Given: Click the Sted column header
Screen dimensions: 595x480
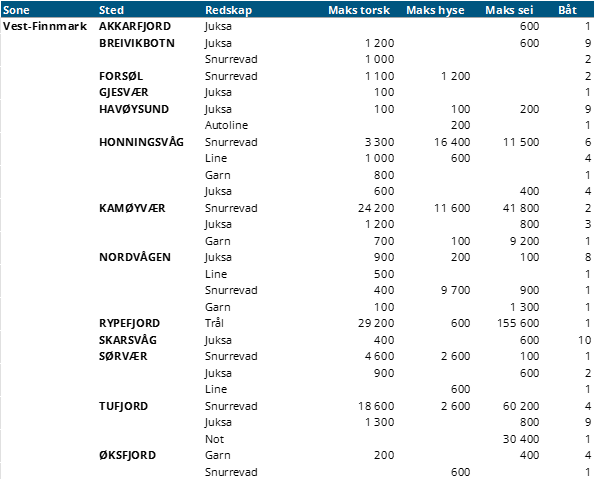Looking at the screenshot, I should [111, 10].
